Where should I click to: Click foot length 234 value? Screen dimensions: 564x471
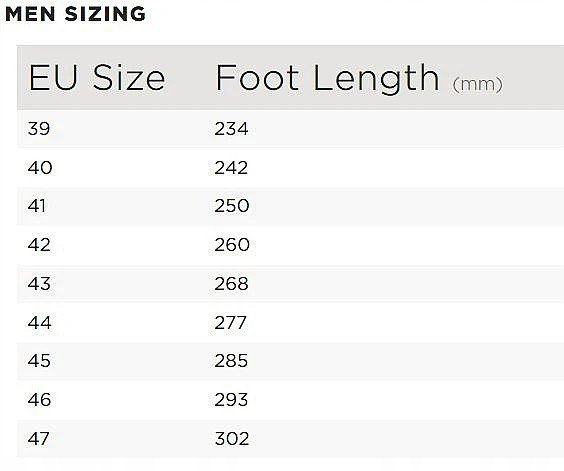[231, 129]
